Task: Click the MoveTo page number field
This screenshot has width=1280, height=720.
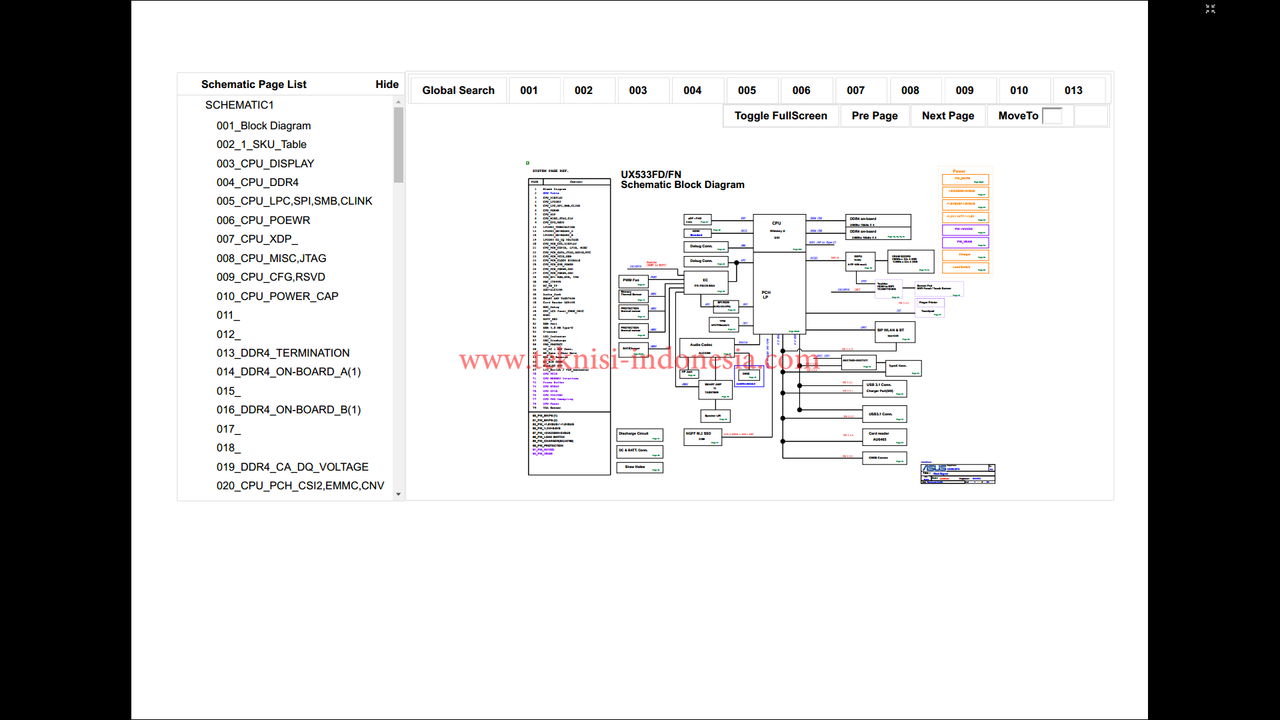Action: [x=1052, y=116]
